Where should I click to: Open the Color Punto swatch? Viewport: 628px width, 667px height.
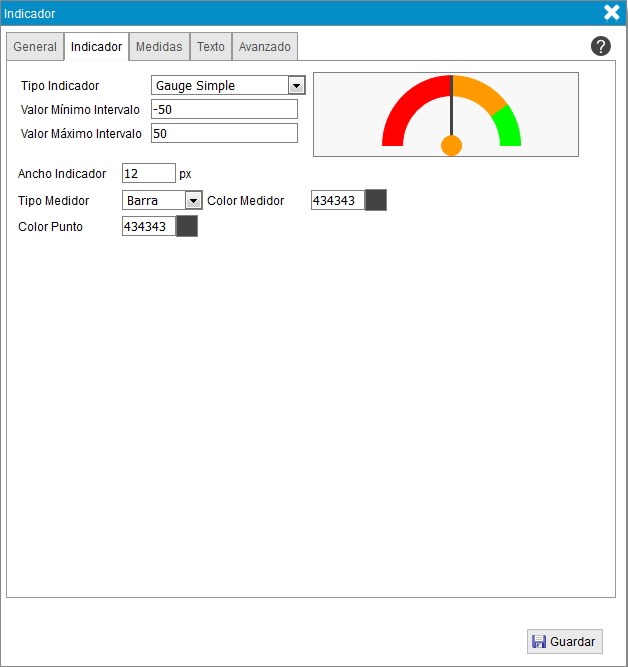point(187,227)
